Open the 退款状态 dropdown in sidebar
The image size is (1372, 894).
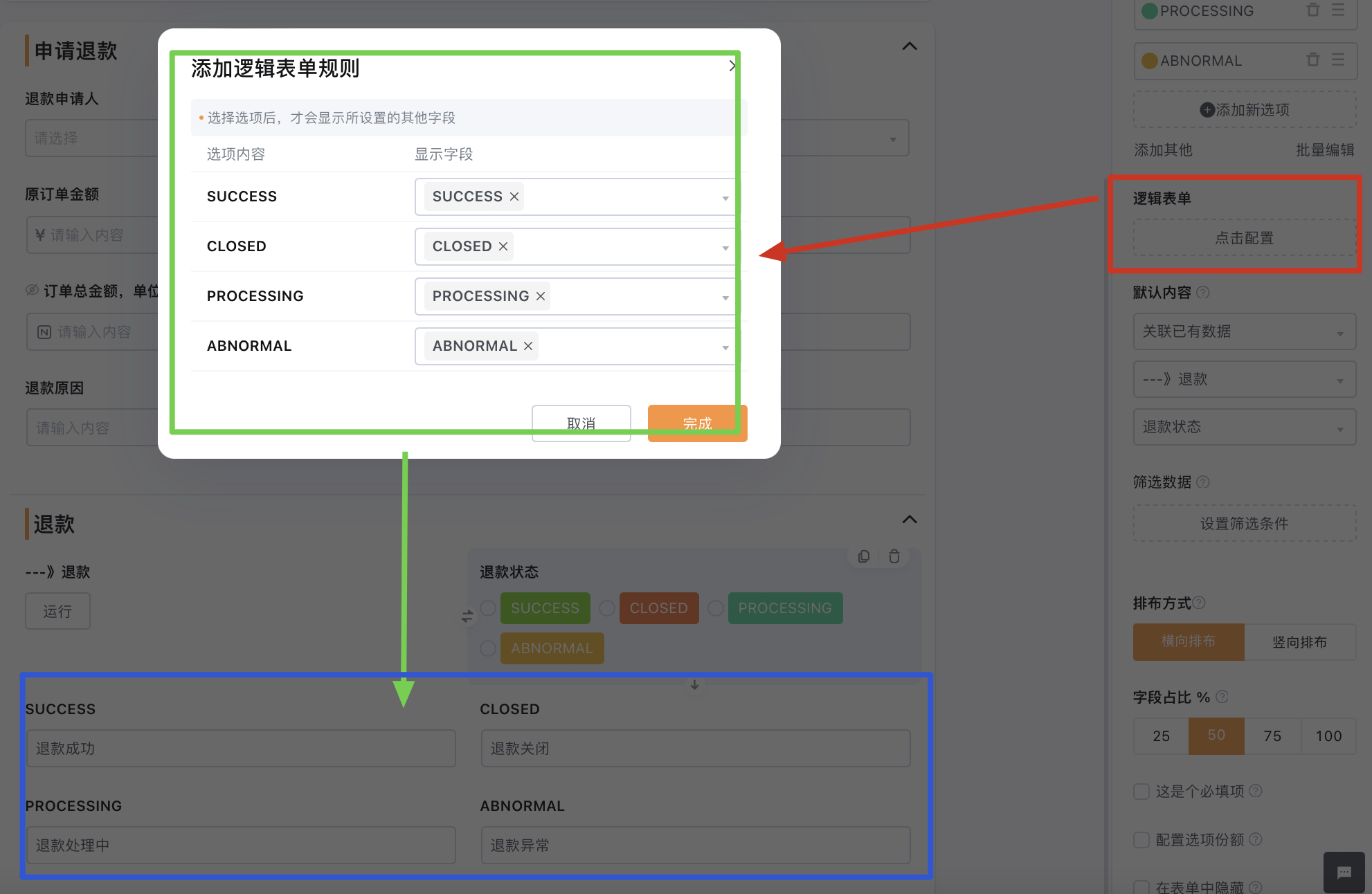[x=1245, y=427]
